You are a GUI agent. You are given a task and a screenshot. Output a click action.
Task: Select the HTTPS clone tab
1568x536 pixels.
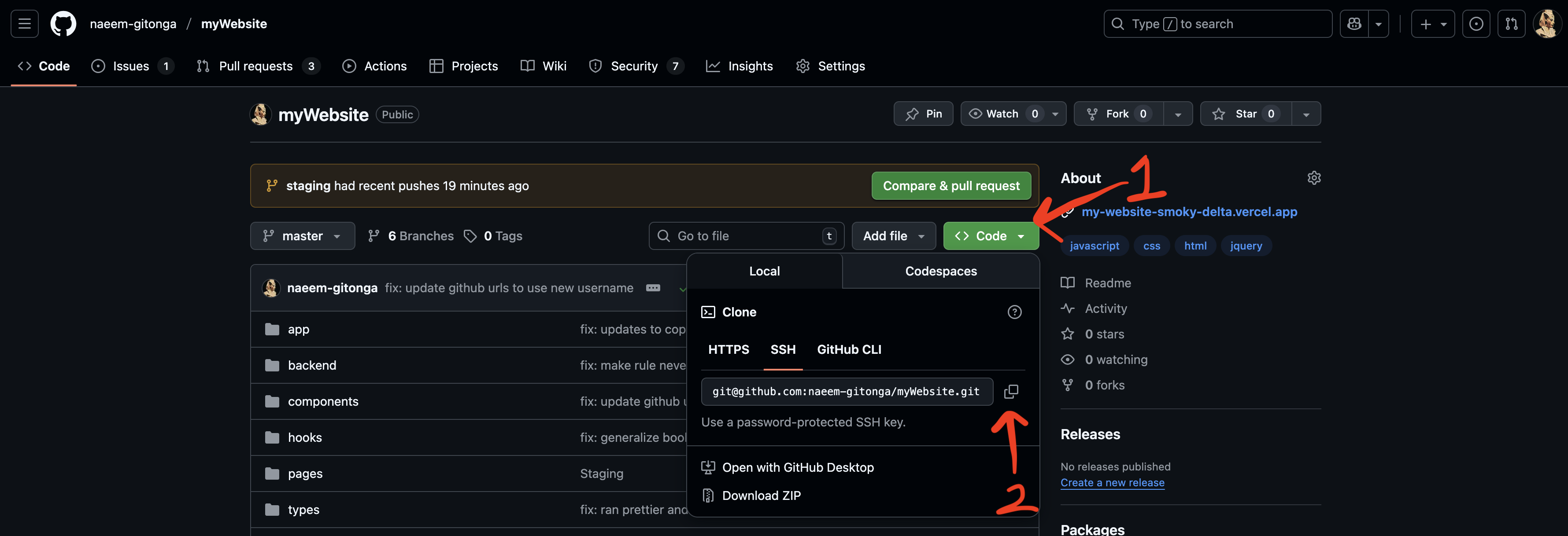728,349
